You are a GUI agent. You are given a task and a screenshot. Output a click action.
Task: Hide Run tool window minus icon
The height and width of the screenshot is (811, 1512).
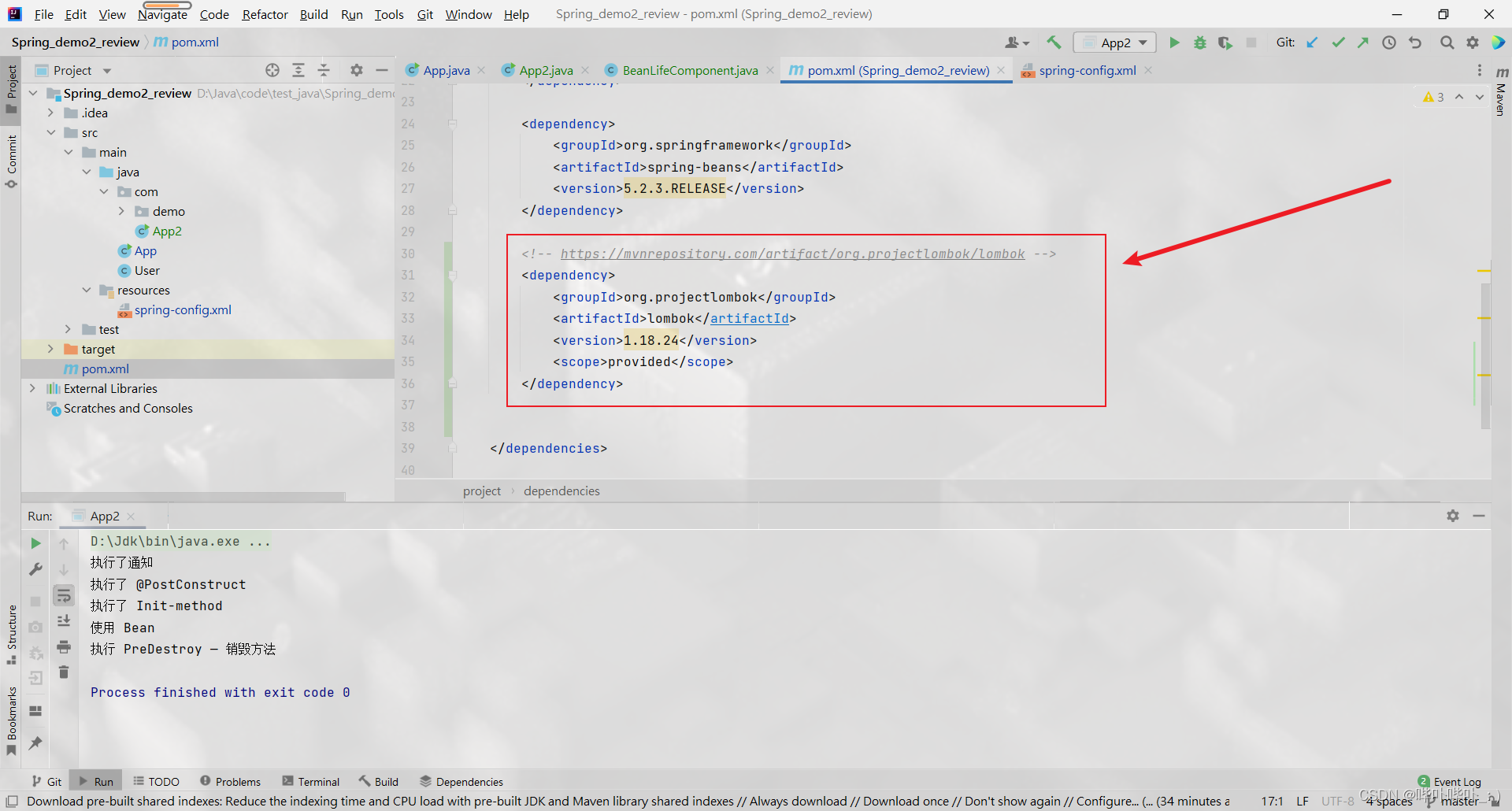click(x=1479, y=516)
